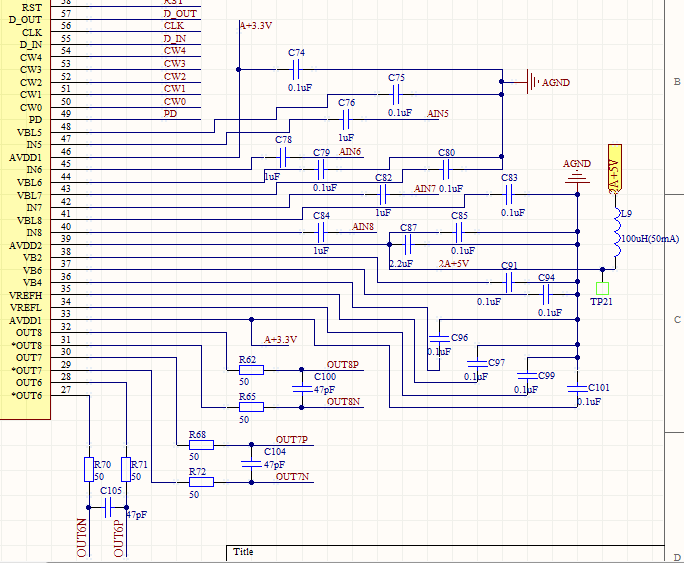The image size is (684, 563).
Task: Select vertical net label OUT6P
Action: tap(119, 538)
